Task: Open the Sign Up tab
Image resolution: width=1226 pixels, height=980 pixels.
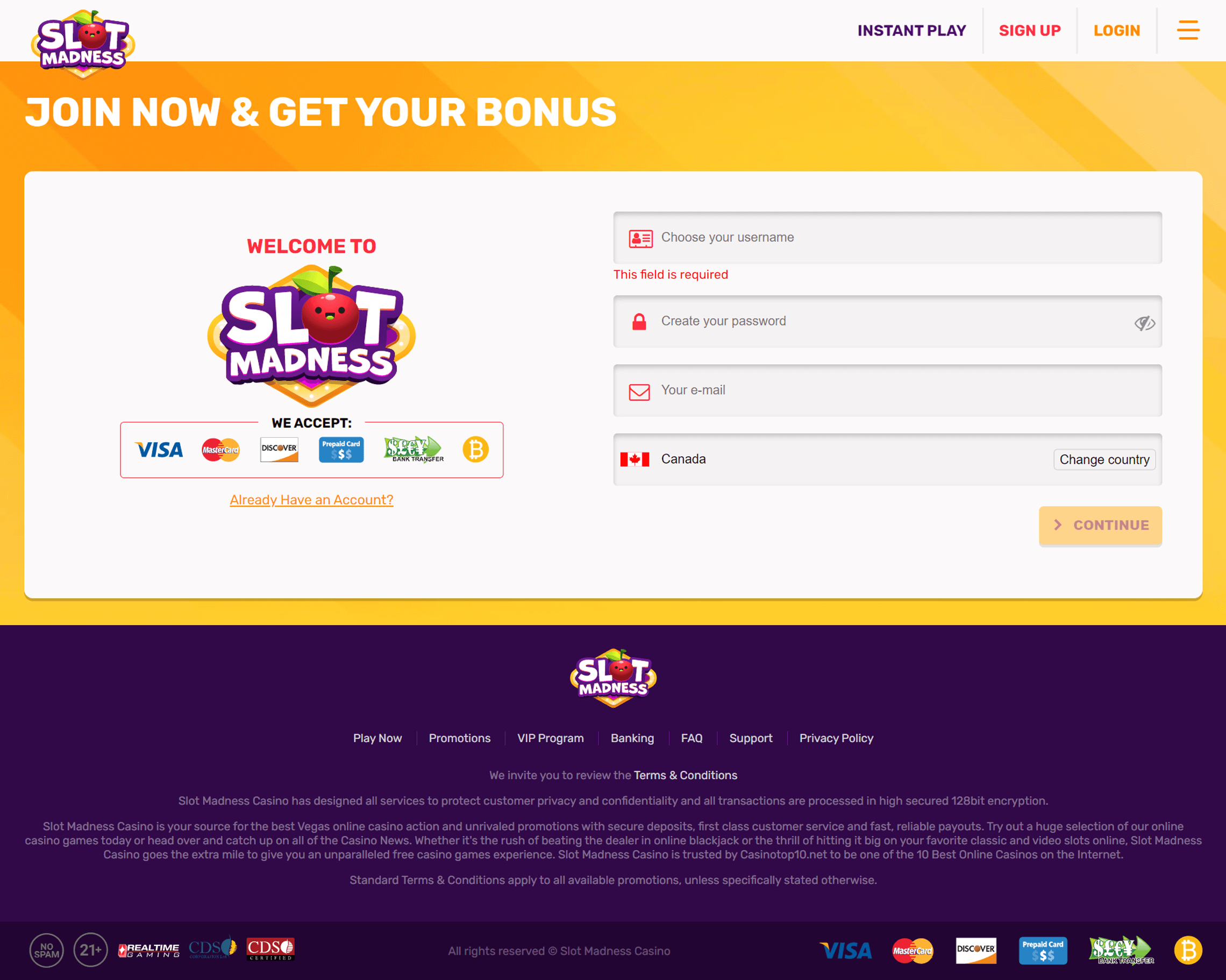Action: click(x=1030, y=31)
